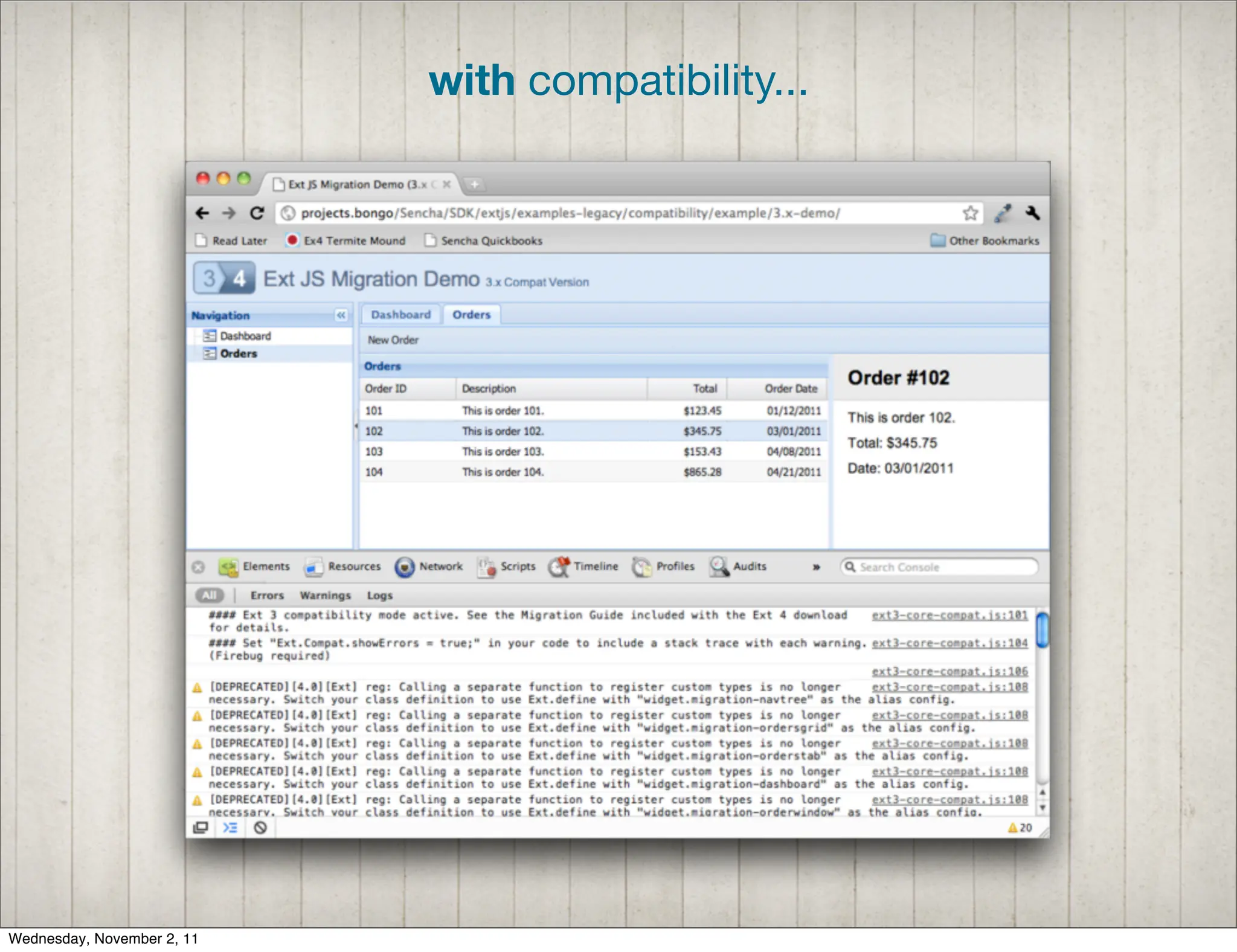Sort by the Order ID column header
Screen dimensions: 1237x952
click(408, 388)
